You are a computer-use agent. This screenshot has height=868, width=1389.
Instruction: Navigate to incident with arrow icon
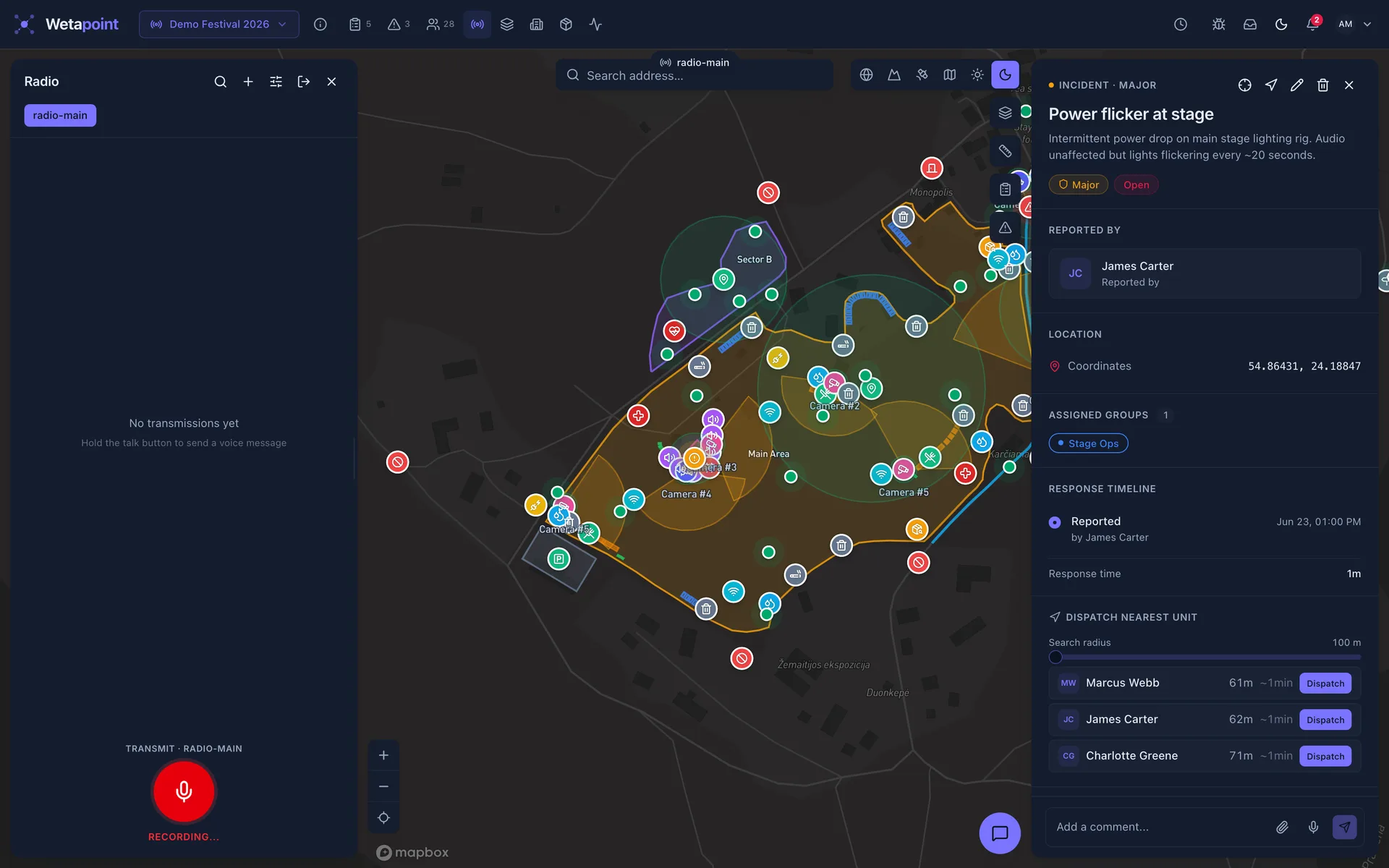pos(1271,85)
